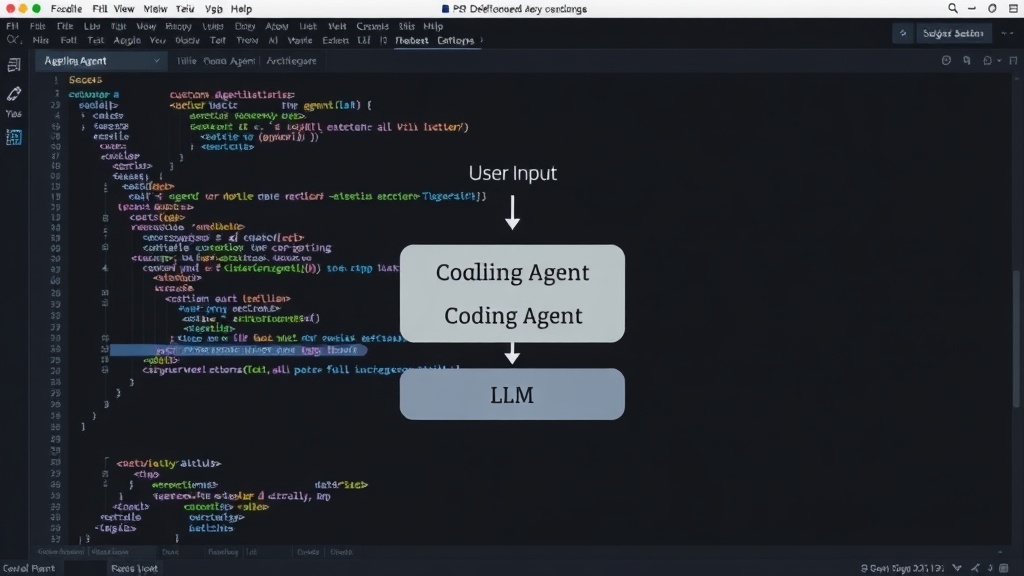Click the 'Tillie' tab label
1024x576 pixels.
pyautogui.click(x=186, y=61)
